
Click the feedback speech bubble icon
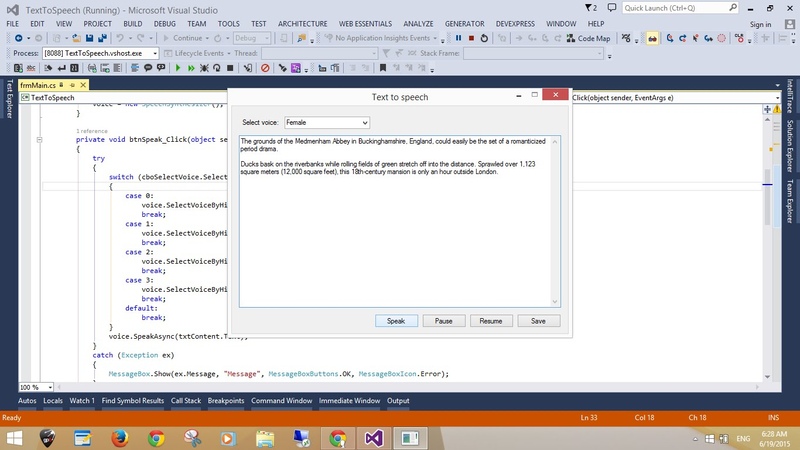[612, 8]
